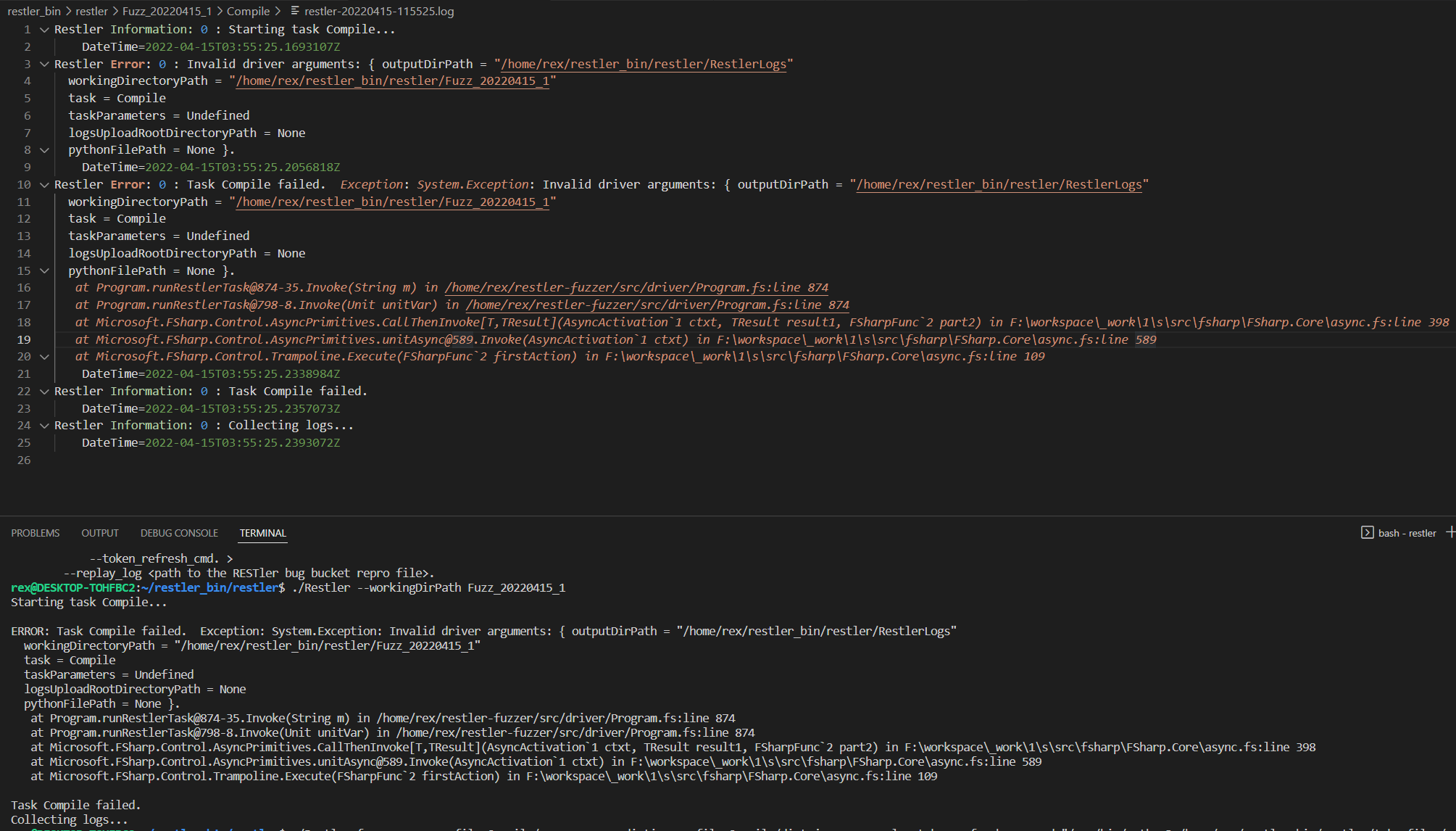Fold the 'Collecting logs' information entry

[x=43, y=425]
